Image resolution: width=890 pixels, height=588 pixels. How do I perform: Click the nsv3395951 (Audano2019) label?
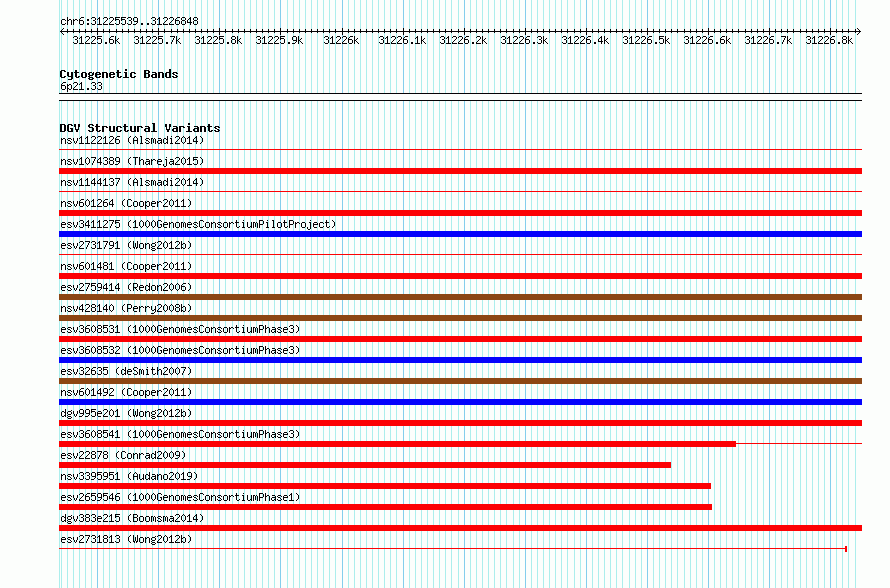click(x=129, y=476)
